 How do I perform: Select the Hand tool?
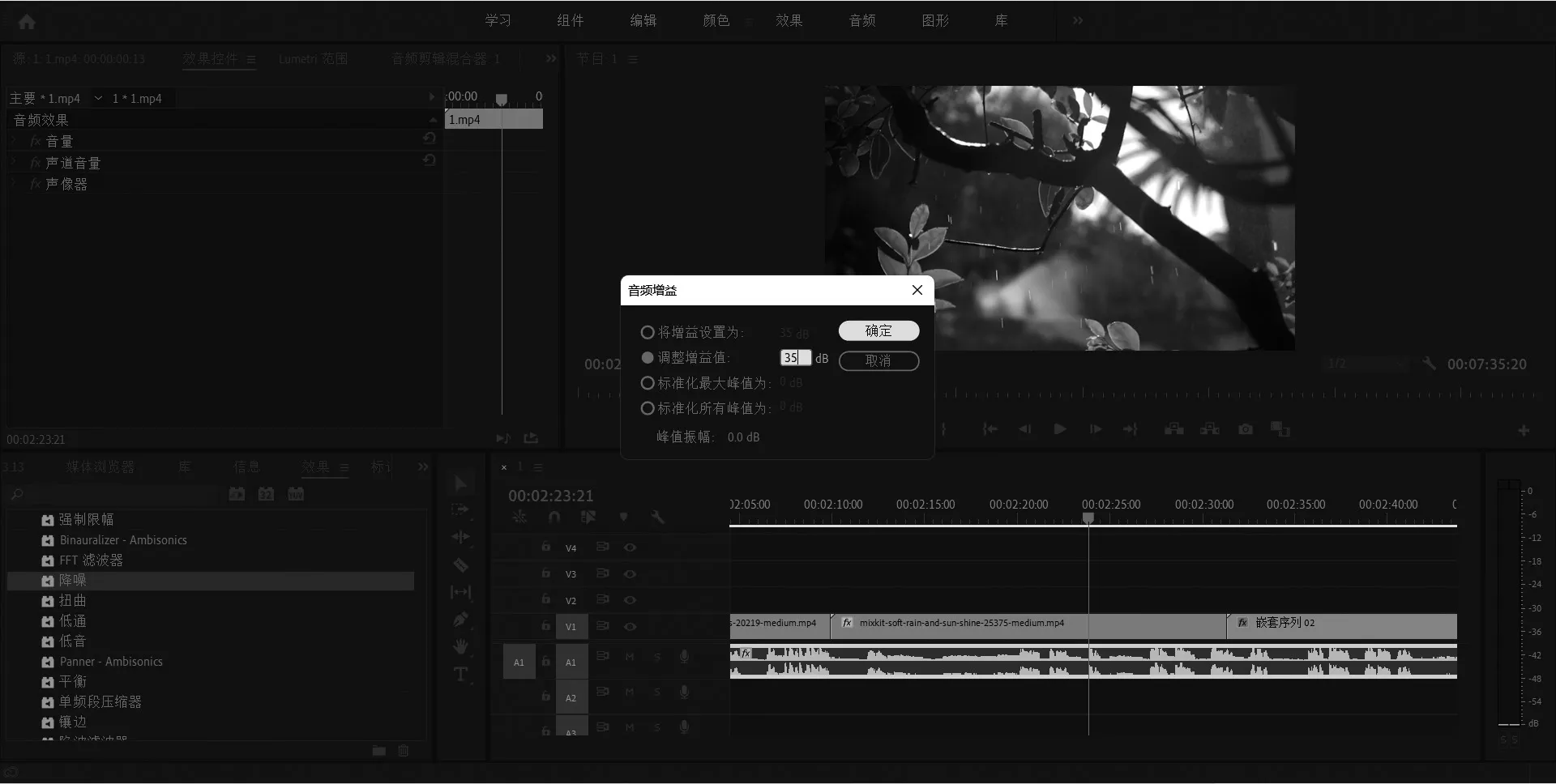click(460, 646)
